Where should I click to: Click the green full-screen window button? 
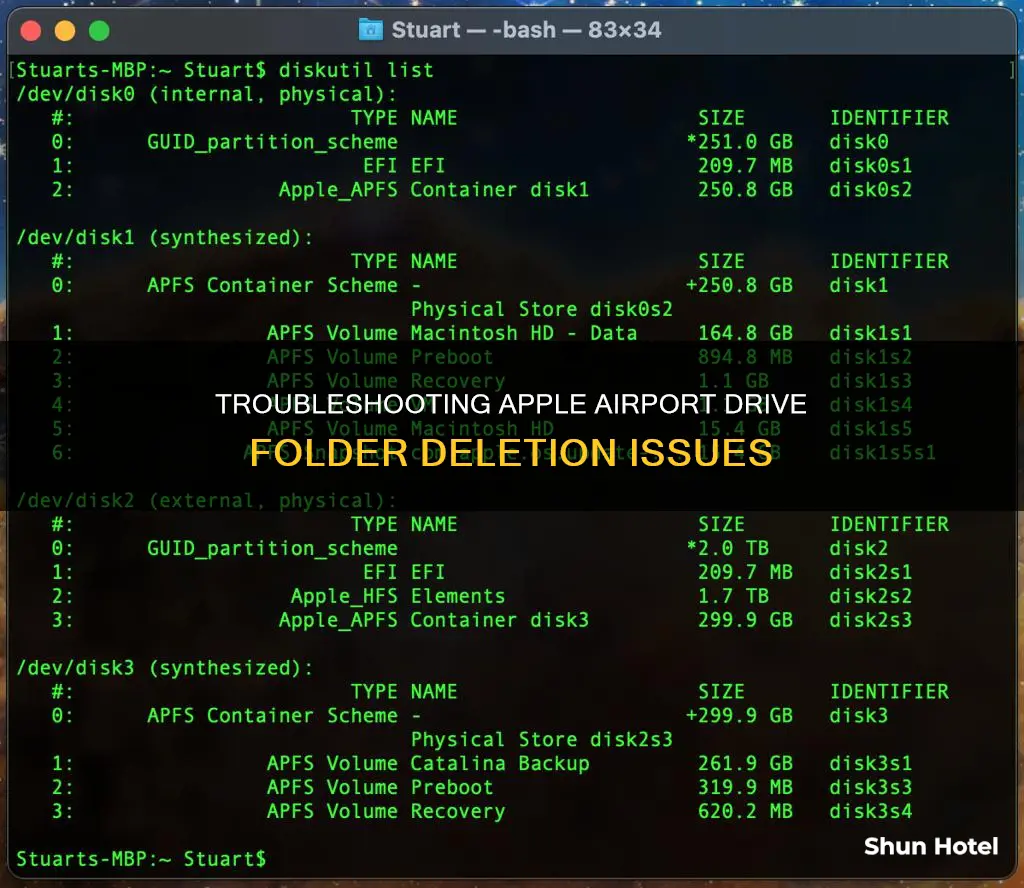(x=99, y=31)
